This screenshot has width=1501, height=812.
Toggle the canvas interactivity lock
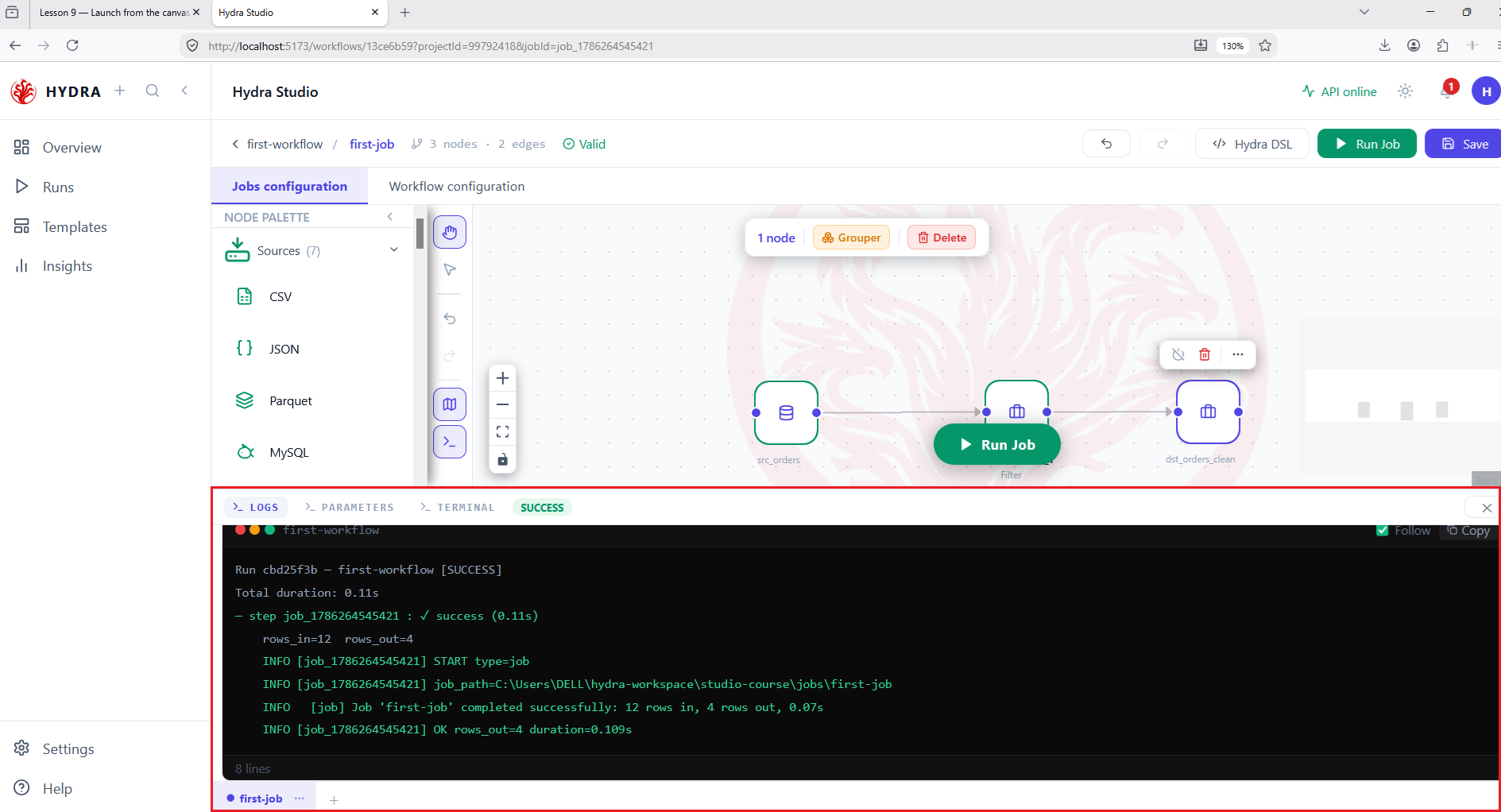(x=502, y=459)
